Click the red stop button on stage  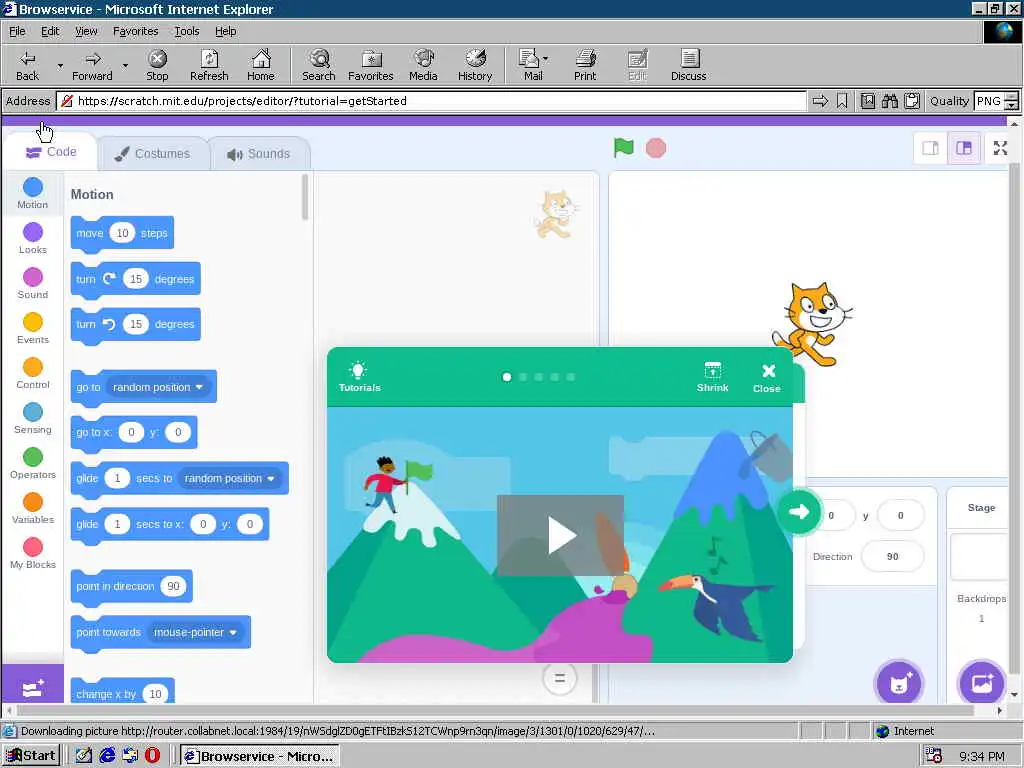(656, 148)
